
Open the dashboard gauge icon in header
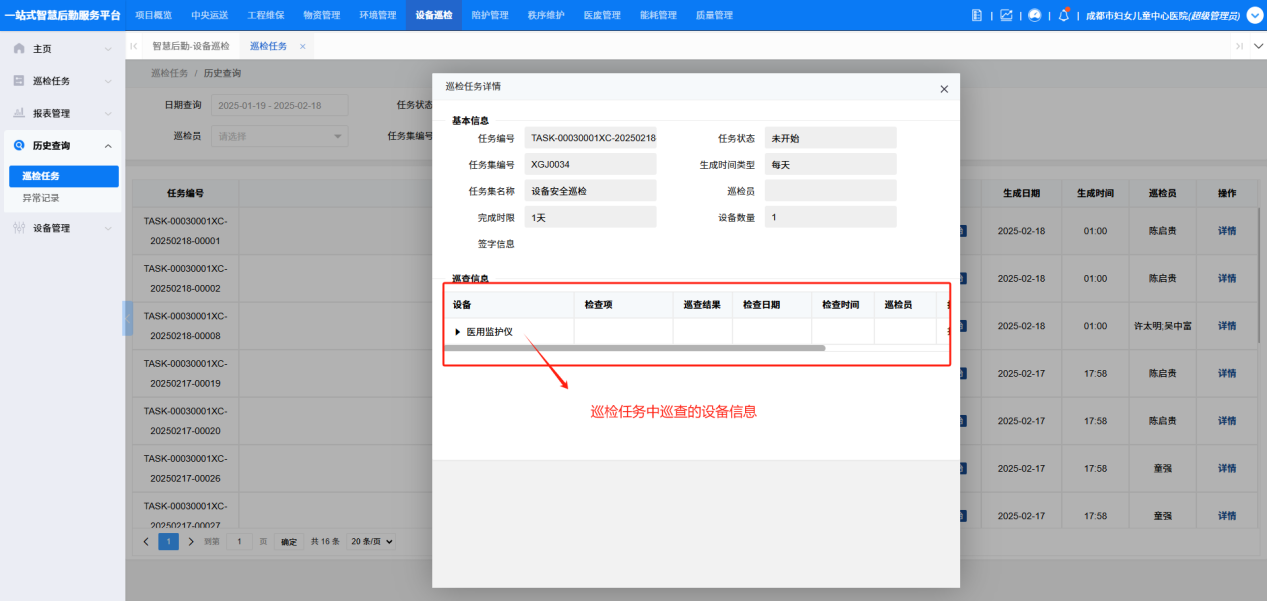[x=1035, y=15]
